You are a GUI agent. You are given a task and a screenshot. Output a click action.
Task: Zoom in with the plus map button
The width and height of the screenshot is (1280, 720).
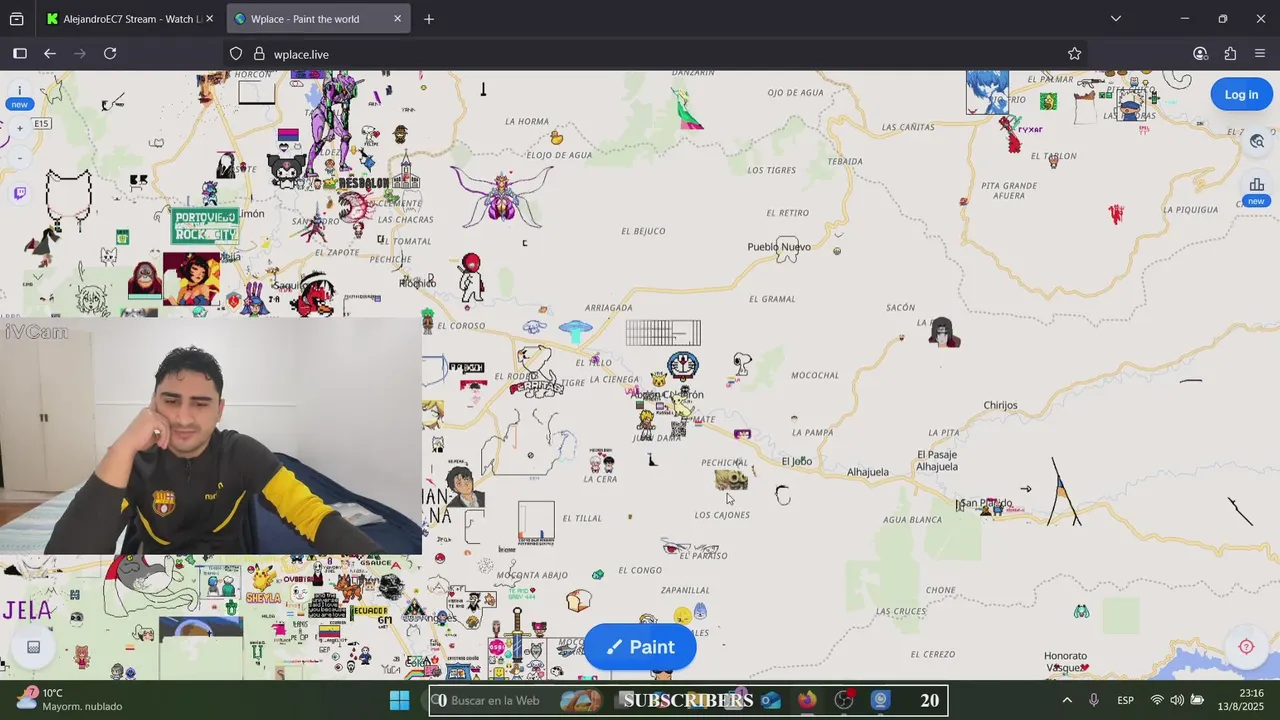click(x=19, y=128)
